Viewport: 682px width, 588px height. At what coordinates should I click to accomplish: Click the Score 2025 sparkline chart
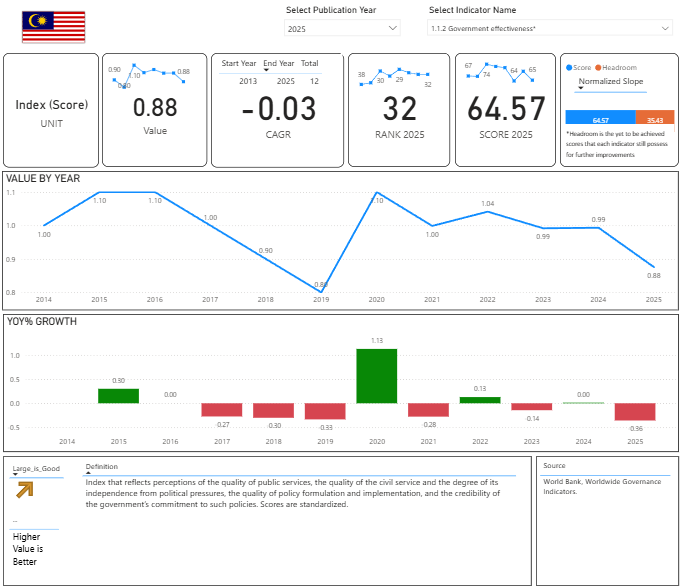point(503,72)
